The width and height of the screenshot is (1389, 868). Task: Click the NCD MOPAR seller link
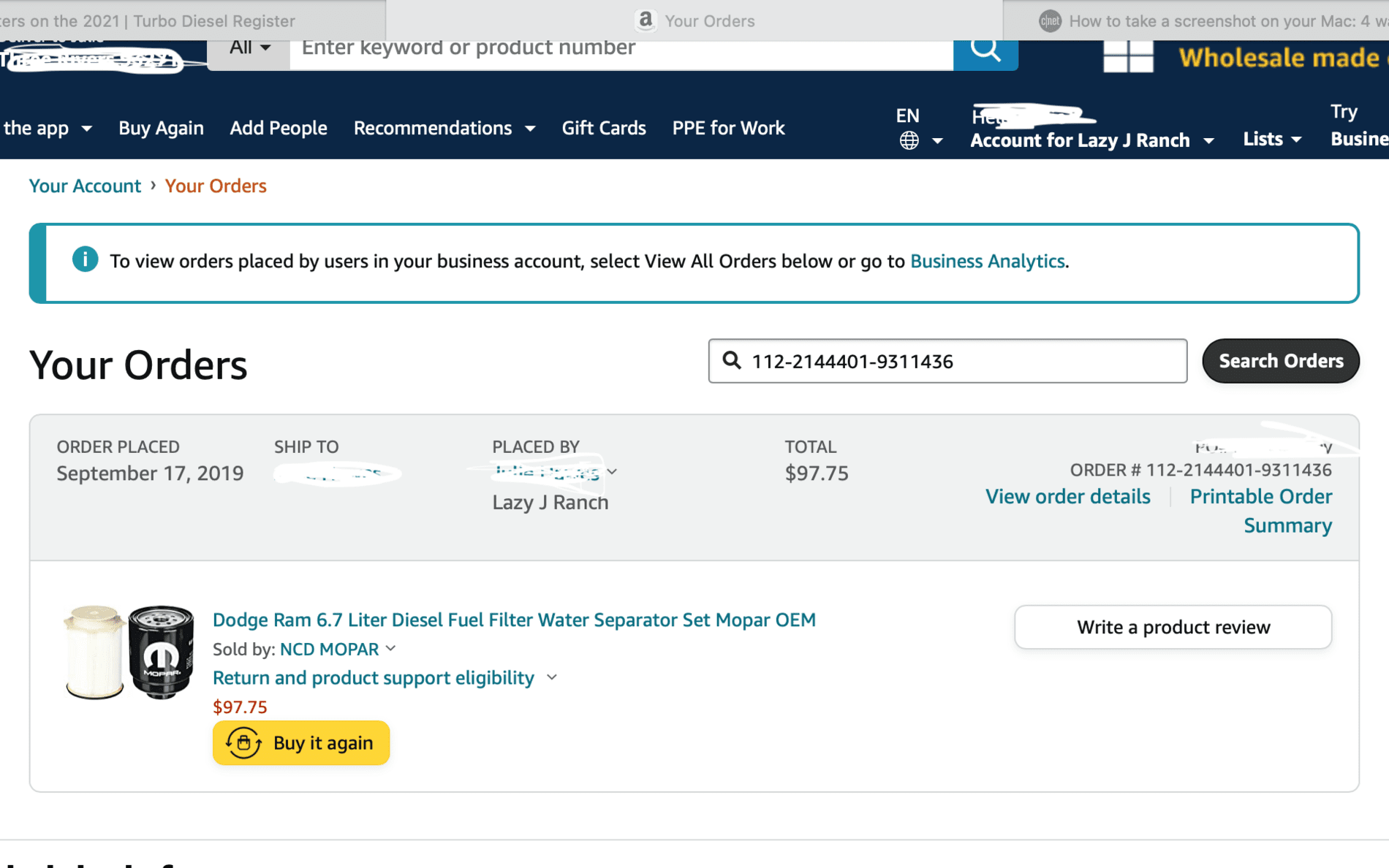click(329, 649)
